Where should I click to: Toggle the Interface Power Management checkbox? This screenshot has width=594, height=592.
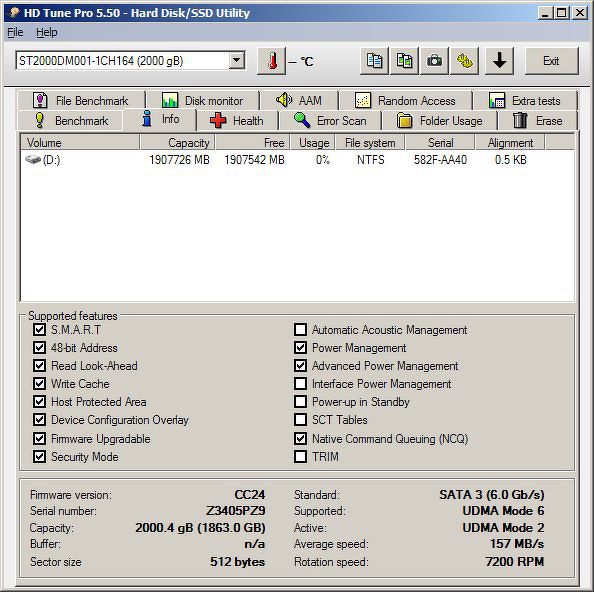[300, 384]
